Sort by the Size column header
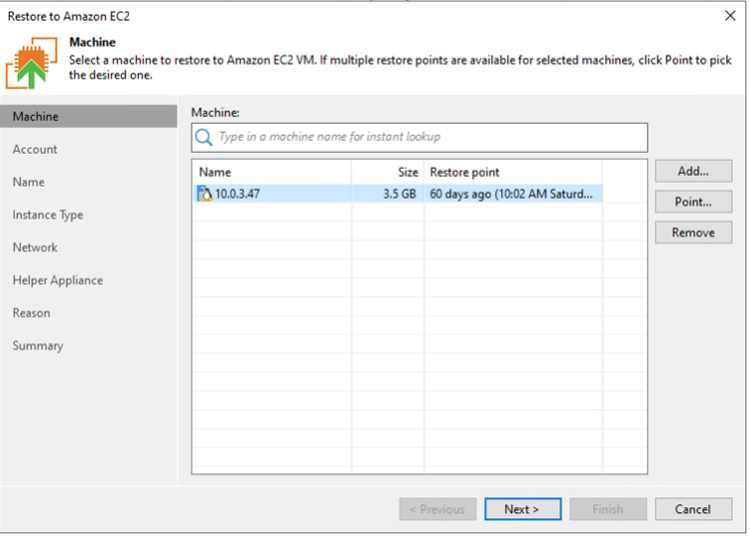The image size is (750, 538). click(387, 172)
